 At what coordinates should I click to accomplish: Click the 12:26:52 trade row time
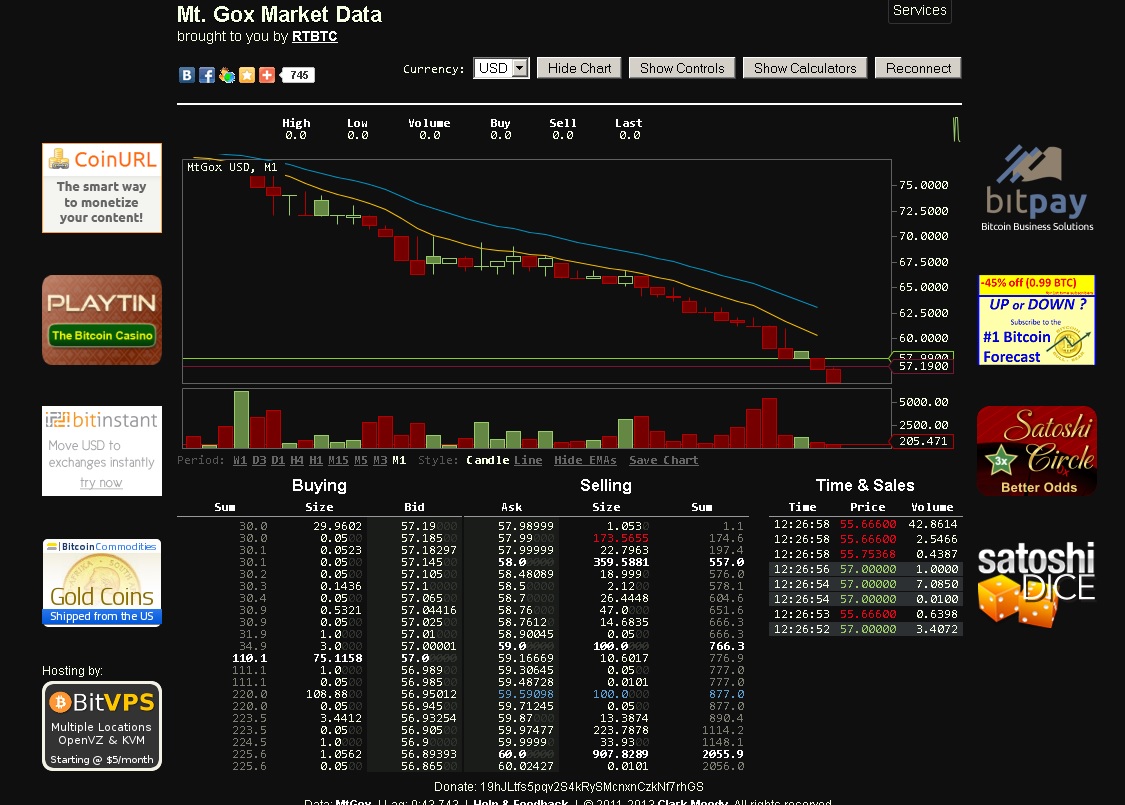tap(801, 629)
